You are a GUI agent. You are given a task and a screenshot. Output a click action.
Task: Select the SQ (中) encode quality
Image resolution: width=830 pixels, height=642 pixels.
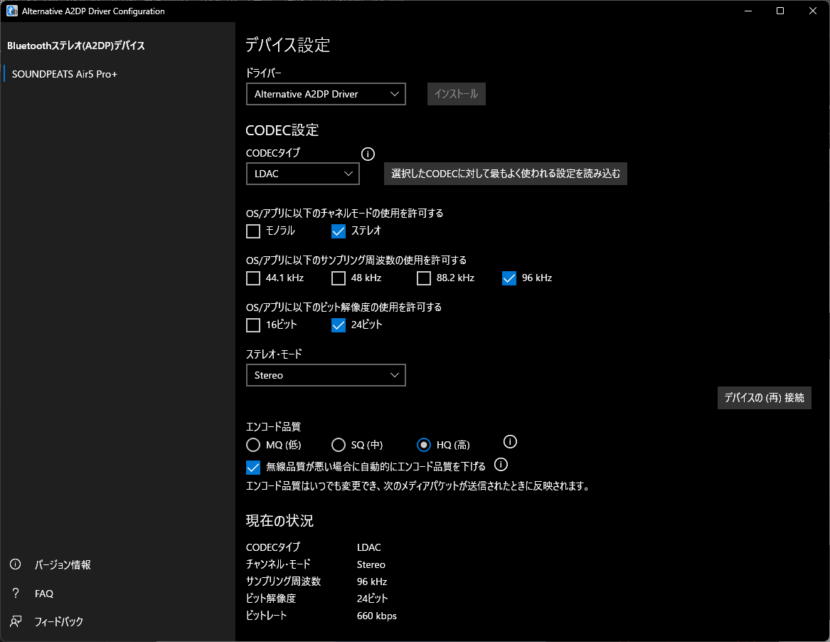tap(338, 445)
